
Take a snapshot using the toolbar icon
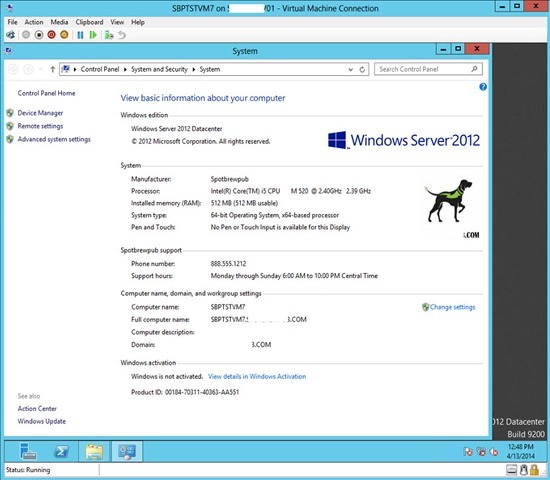click(x=109, y=35)
